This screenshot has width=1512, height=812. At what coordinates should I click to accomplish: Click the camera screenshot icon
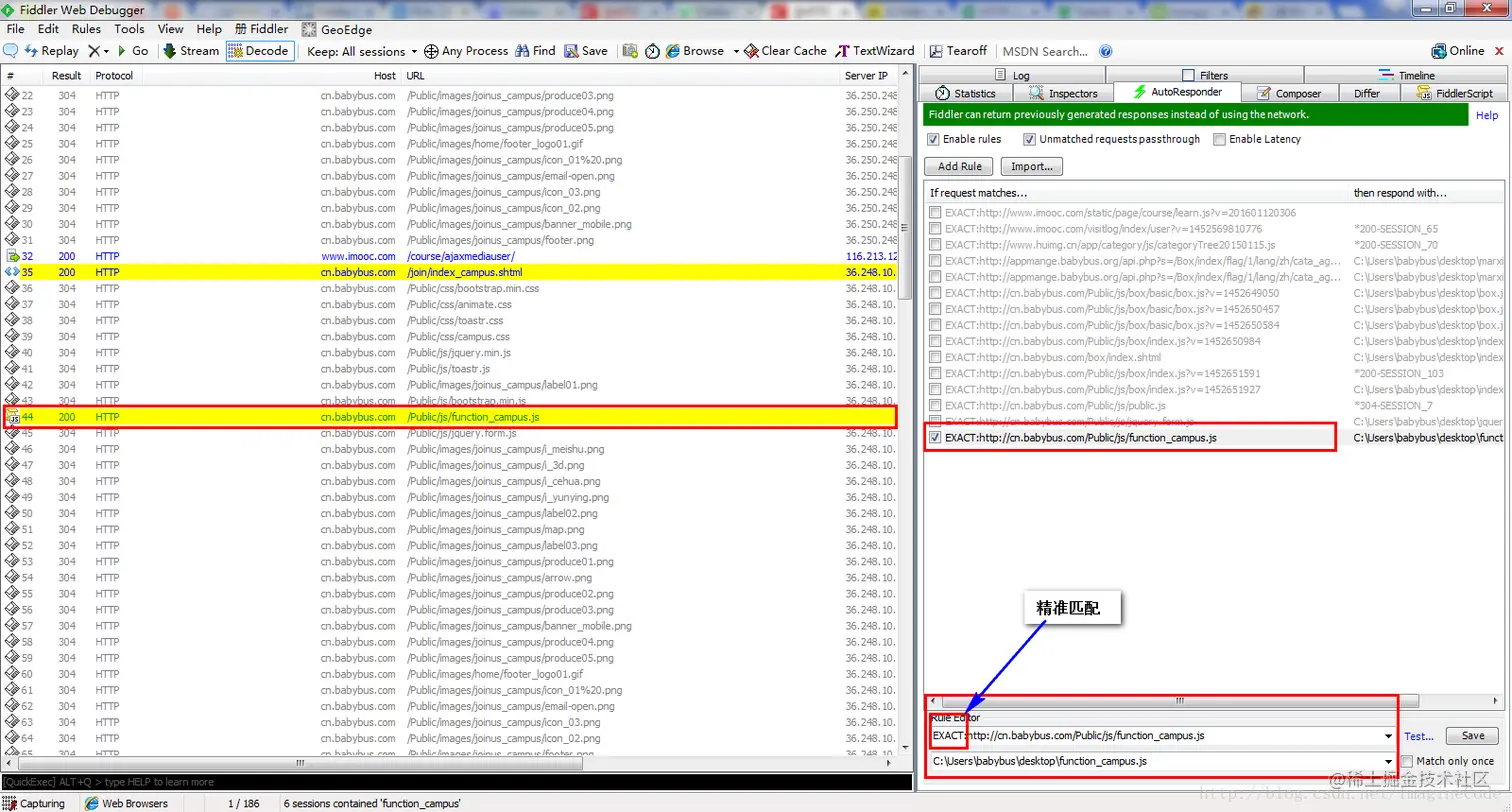pos(630,51)
